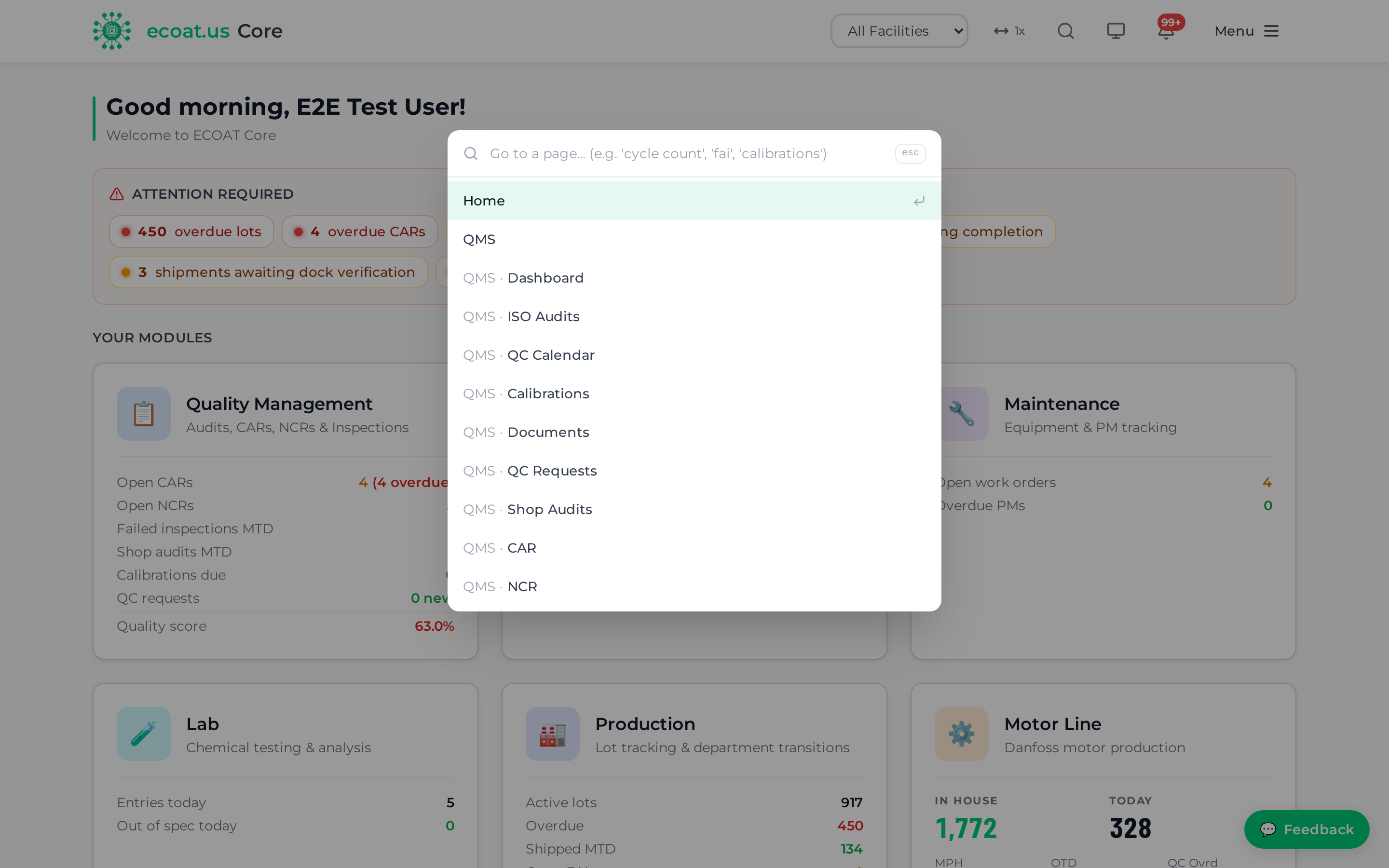
Task: Click the Motor Line gear icon
Action: [x=961, y=733]
